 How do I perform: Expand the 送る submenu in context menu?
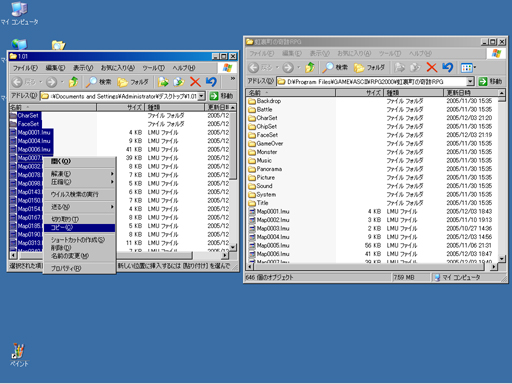[80, 207]
